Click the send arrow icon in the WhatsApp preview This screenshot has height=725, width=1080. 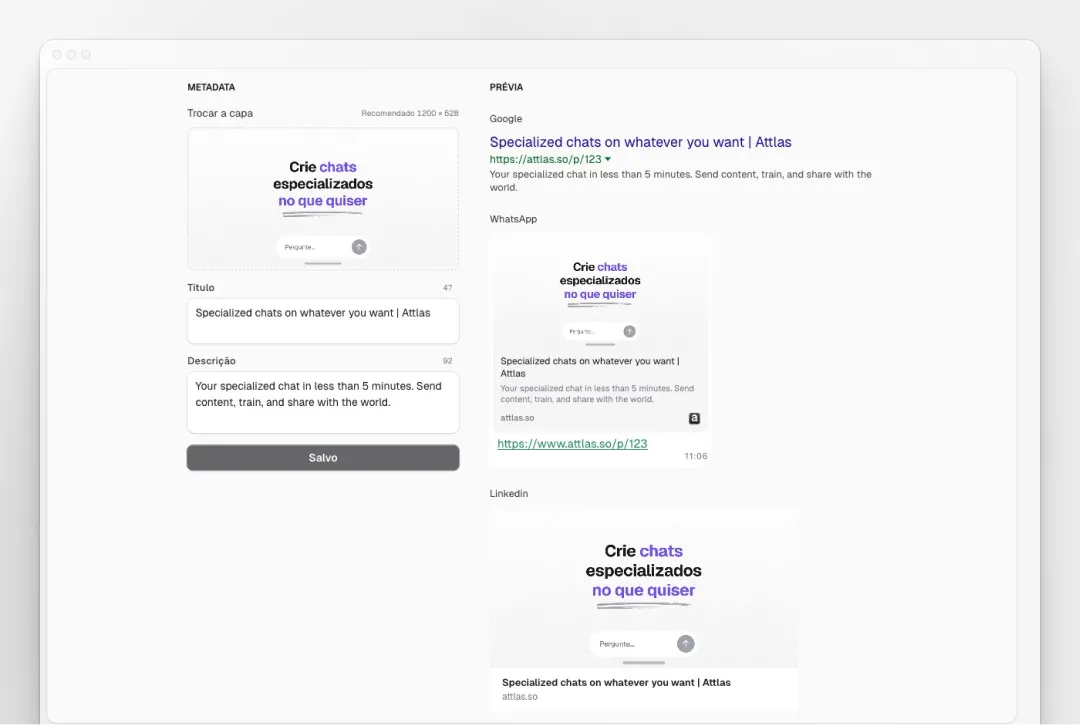629,330
